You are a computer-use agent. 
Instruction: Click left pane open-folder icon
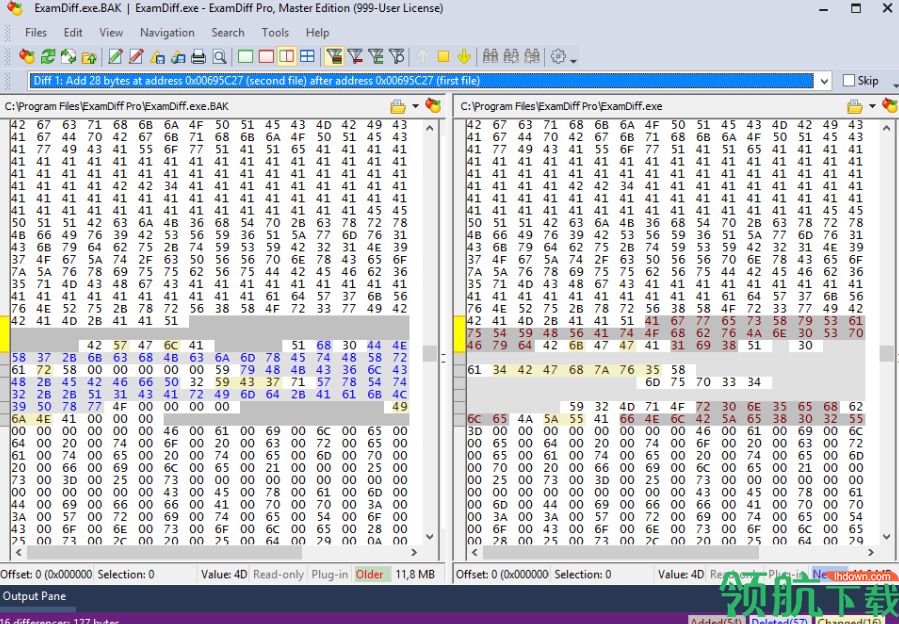398,106
